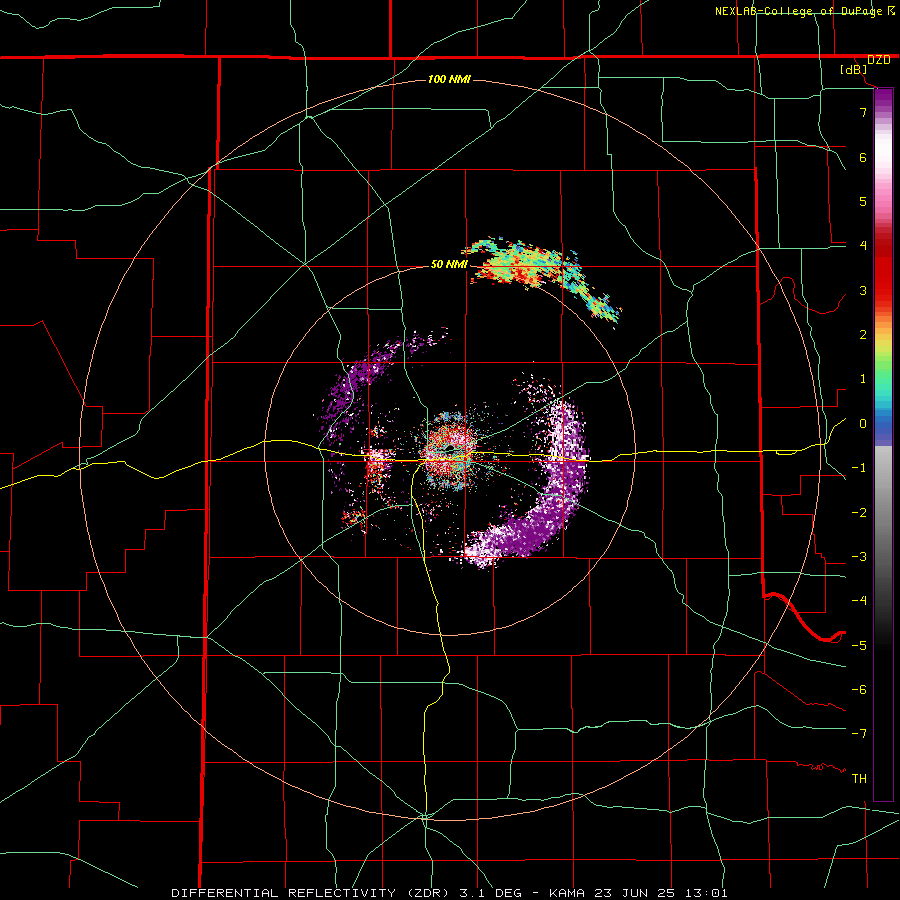Select the "100 NMI" range ring label

449,79
